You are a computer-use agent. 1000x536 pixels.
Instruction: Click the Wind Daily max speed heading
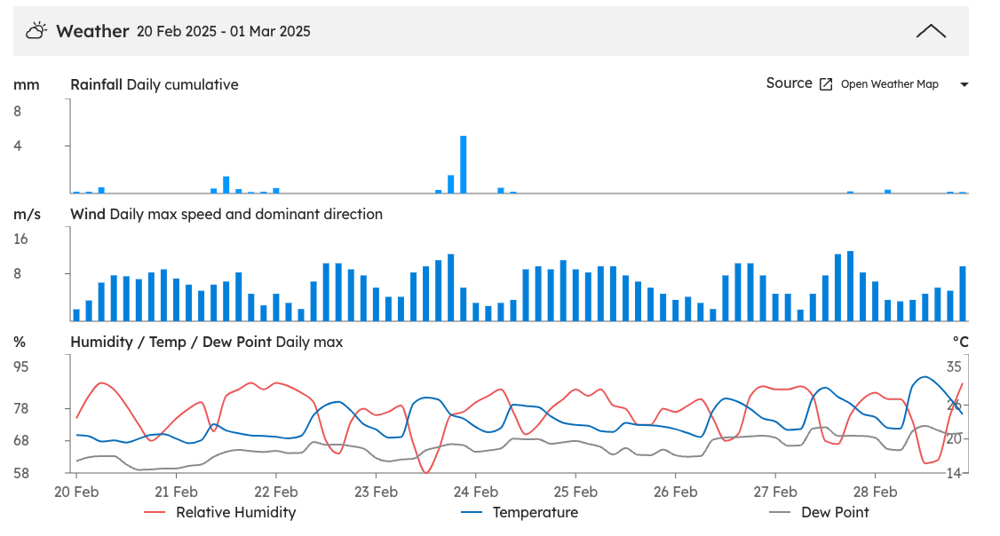point(226,214)
